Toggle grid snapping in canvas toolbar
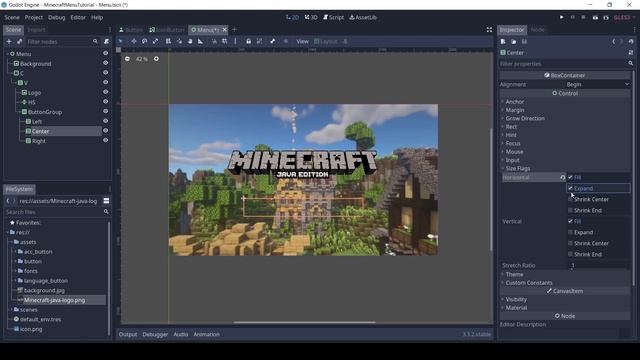The height and width of the screenshot is (360, 640). 224,41
